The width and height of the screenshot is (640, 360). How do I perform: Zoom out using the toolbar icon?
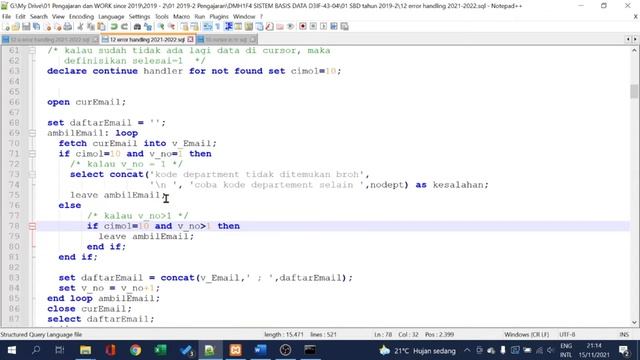pyautogui.click(x=172, y=27)
